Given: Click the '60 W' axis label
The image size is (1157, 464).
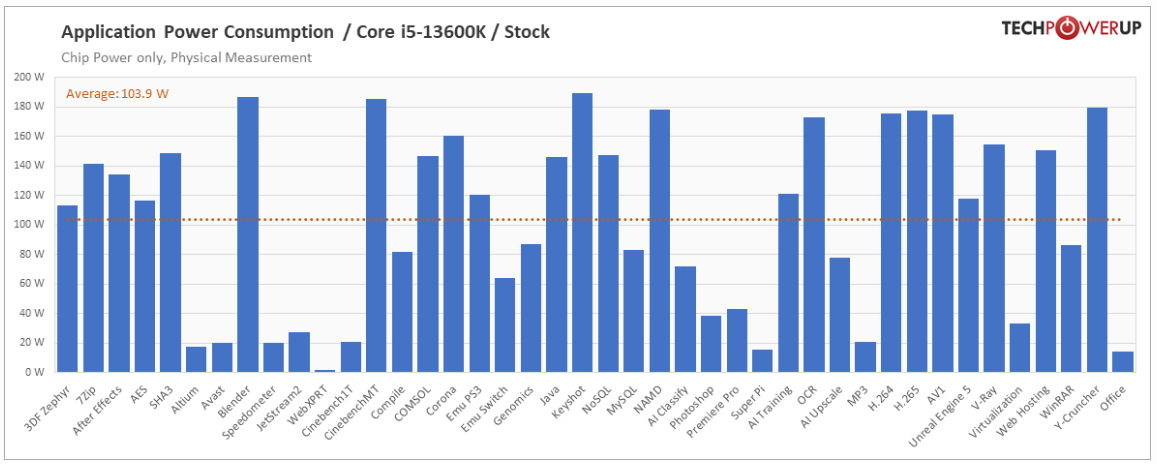Looking at the screenshot, I should 32,283.
